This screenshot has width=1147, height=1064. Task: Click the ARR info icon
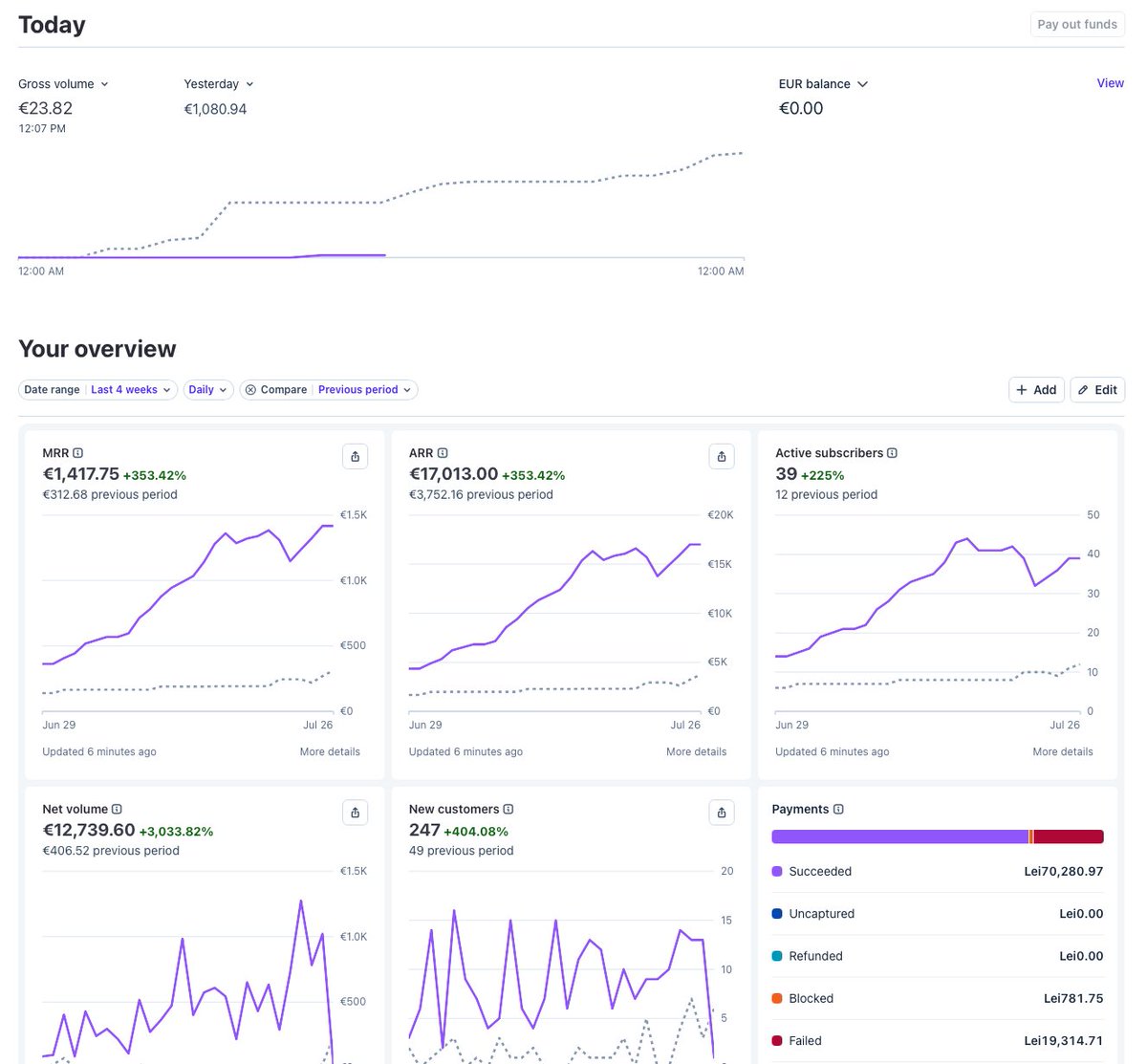[443, 453]
